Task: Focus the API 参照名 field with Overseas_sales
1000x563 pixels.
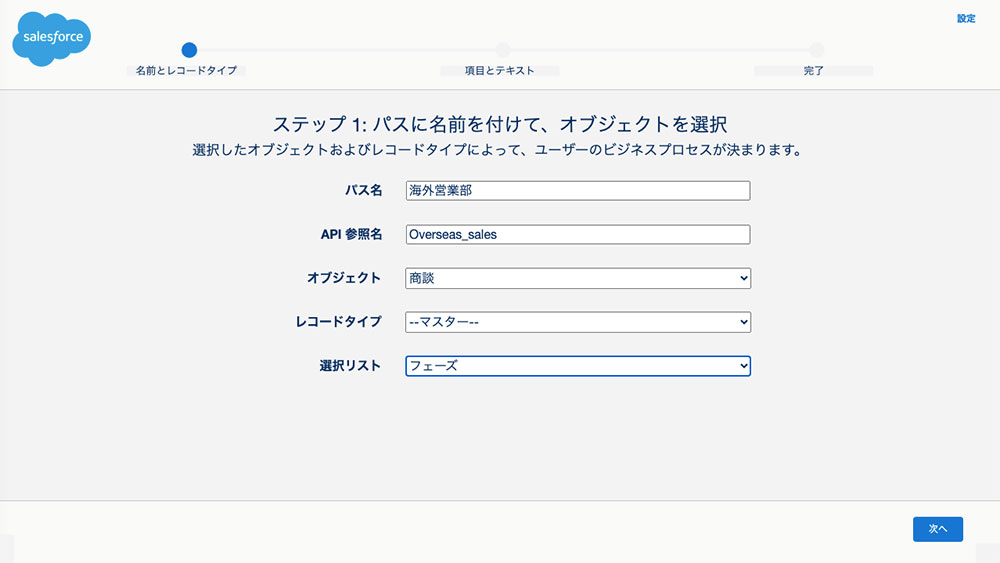Action: point(578,235)
